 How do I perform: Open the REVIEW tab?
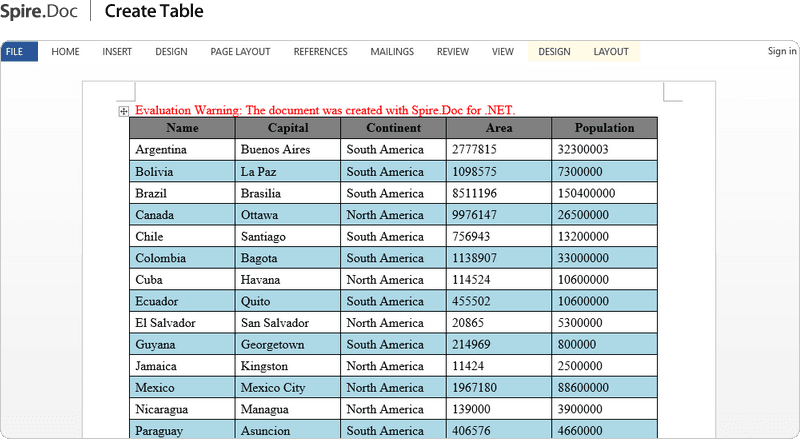(x=453, y=52)
